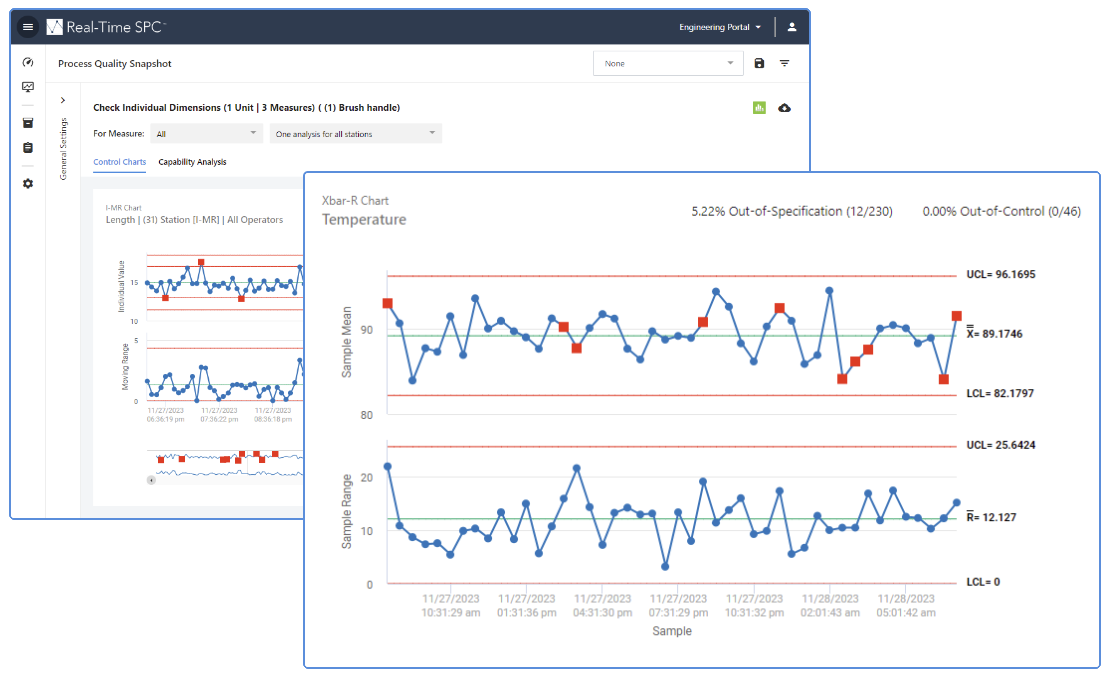Select the Control Charts tab
Image resolution: width=1110 pixels, height=677 pixels.
(x=119, y=162)
